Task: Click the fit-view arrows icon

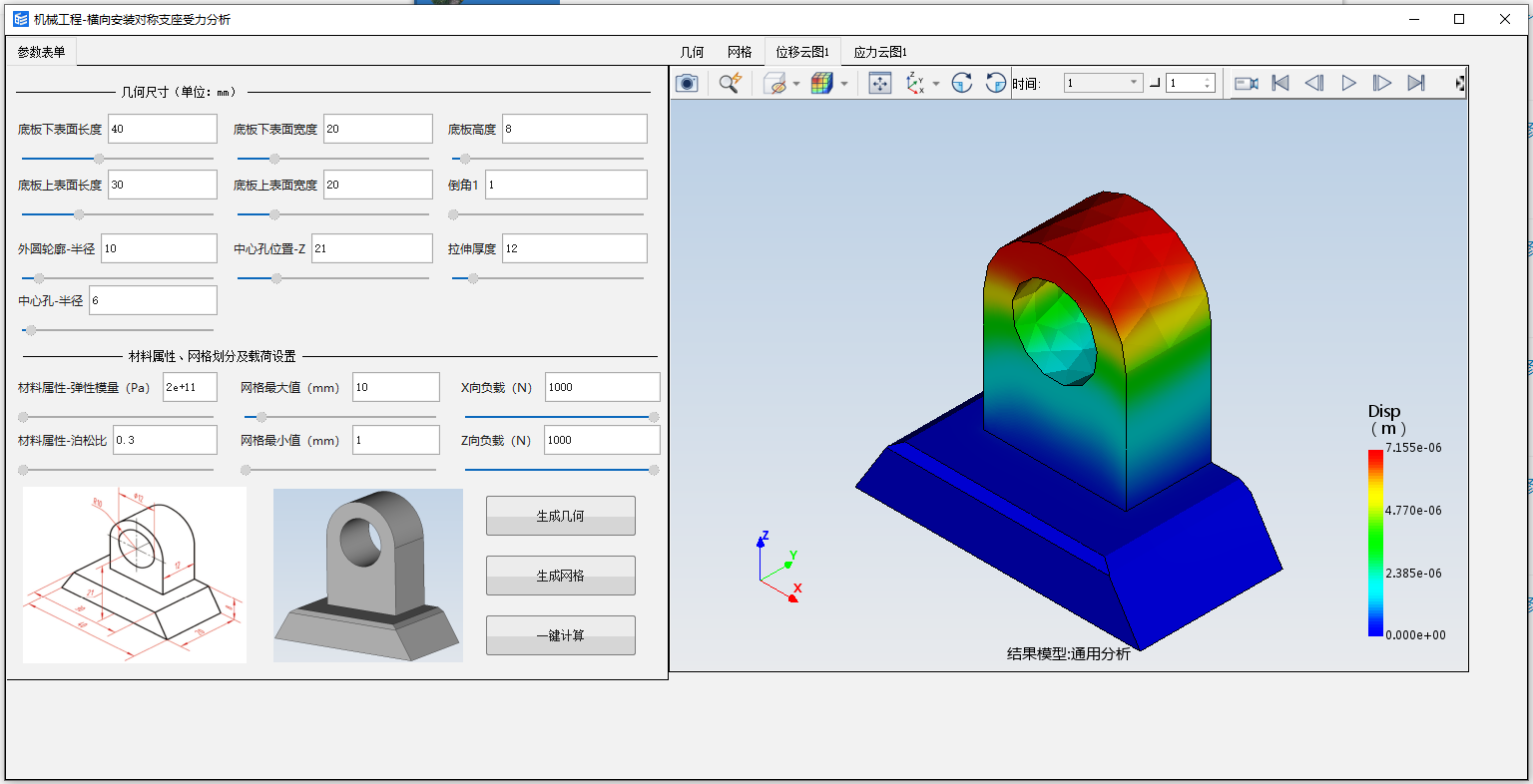Action: (879, 83)
